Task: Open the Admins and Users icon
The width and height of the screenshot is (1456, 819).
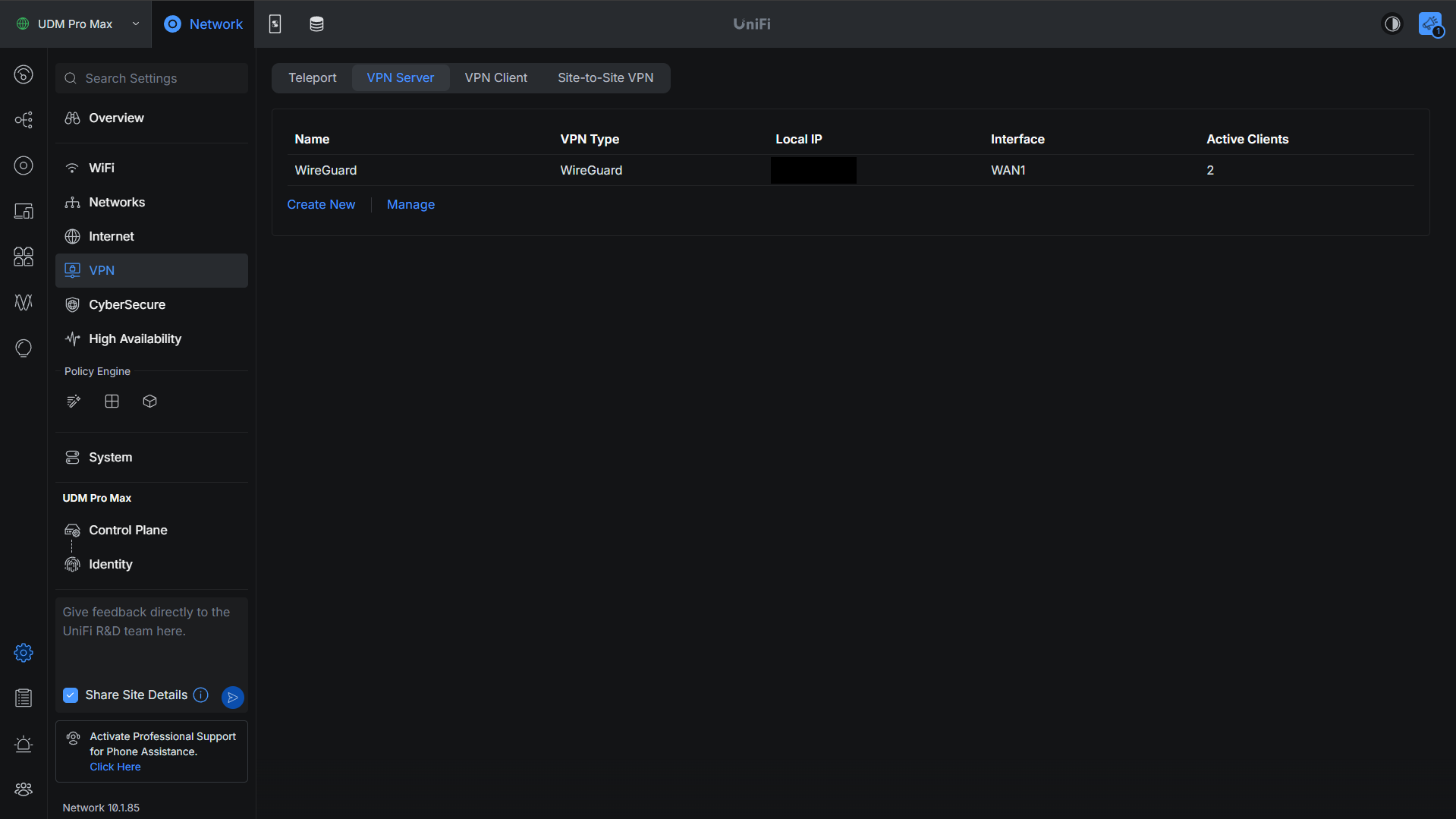Action: tap(24, 789)
